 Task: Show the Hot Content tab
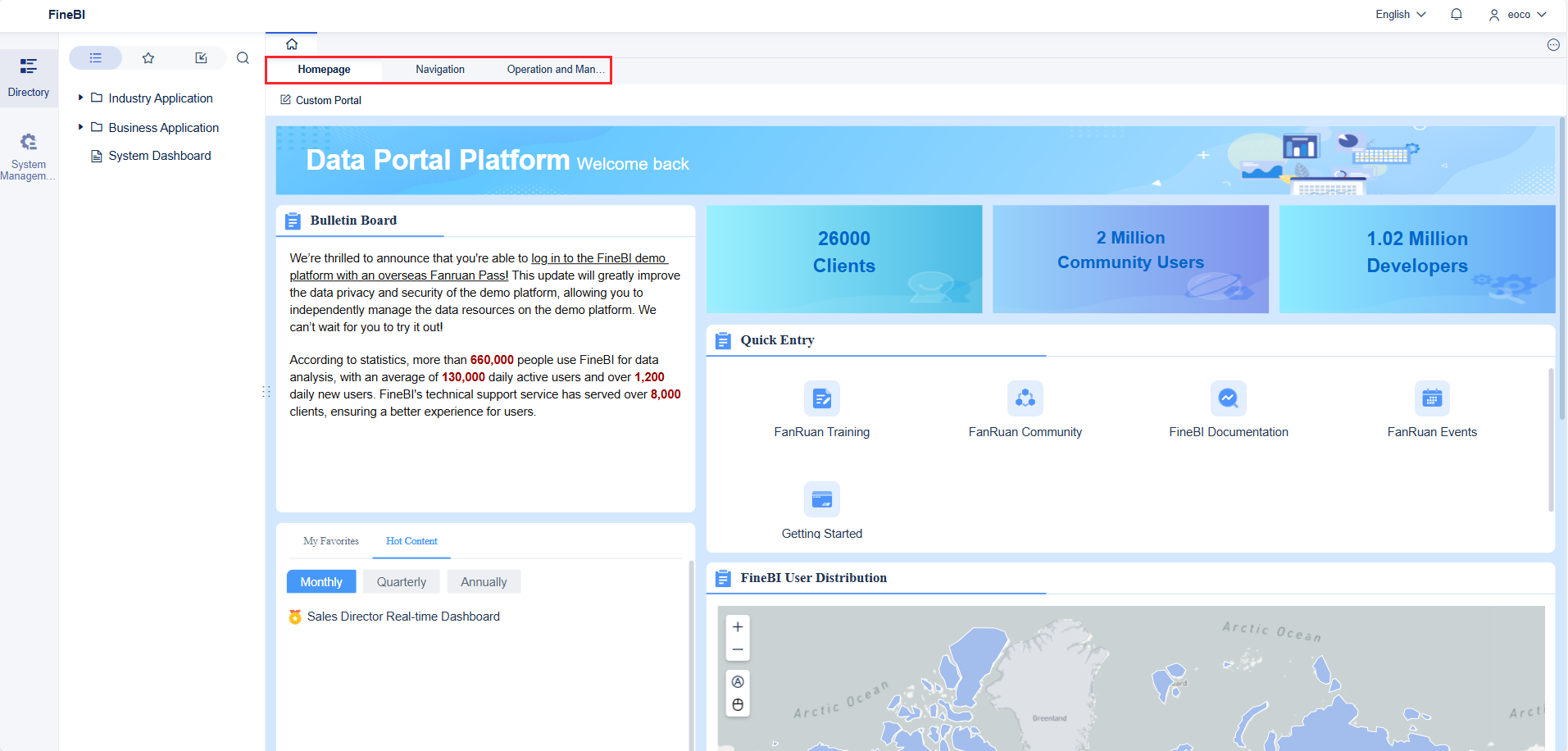[x=411, y=541]
